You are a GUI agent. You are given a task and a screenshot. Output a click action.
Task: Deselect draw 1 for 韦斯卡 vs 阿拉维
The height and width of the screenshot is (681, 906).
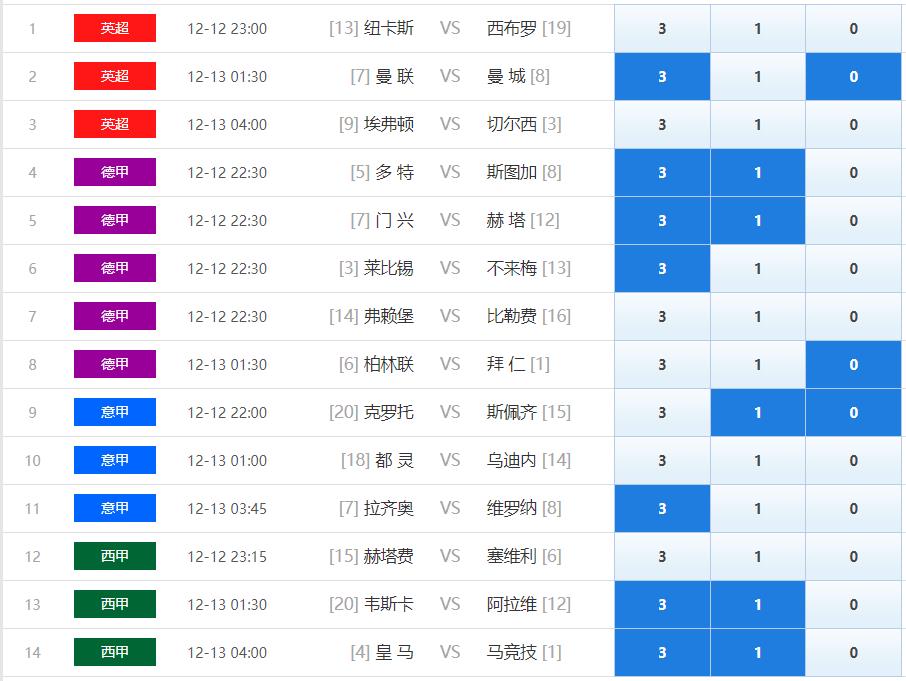click(758, 604)
